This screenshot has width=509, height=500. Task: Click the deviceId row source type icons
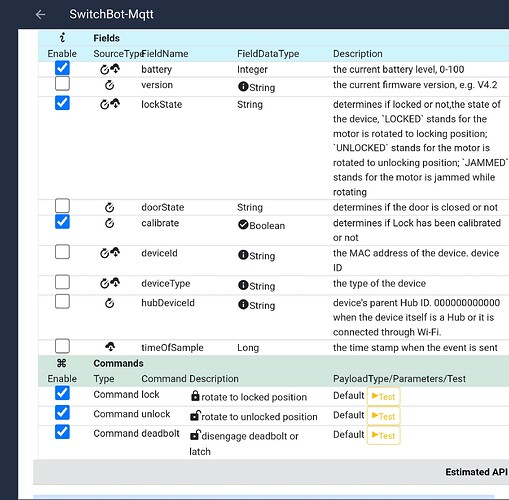click(x=110, y=253)
